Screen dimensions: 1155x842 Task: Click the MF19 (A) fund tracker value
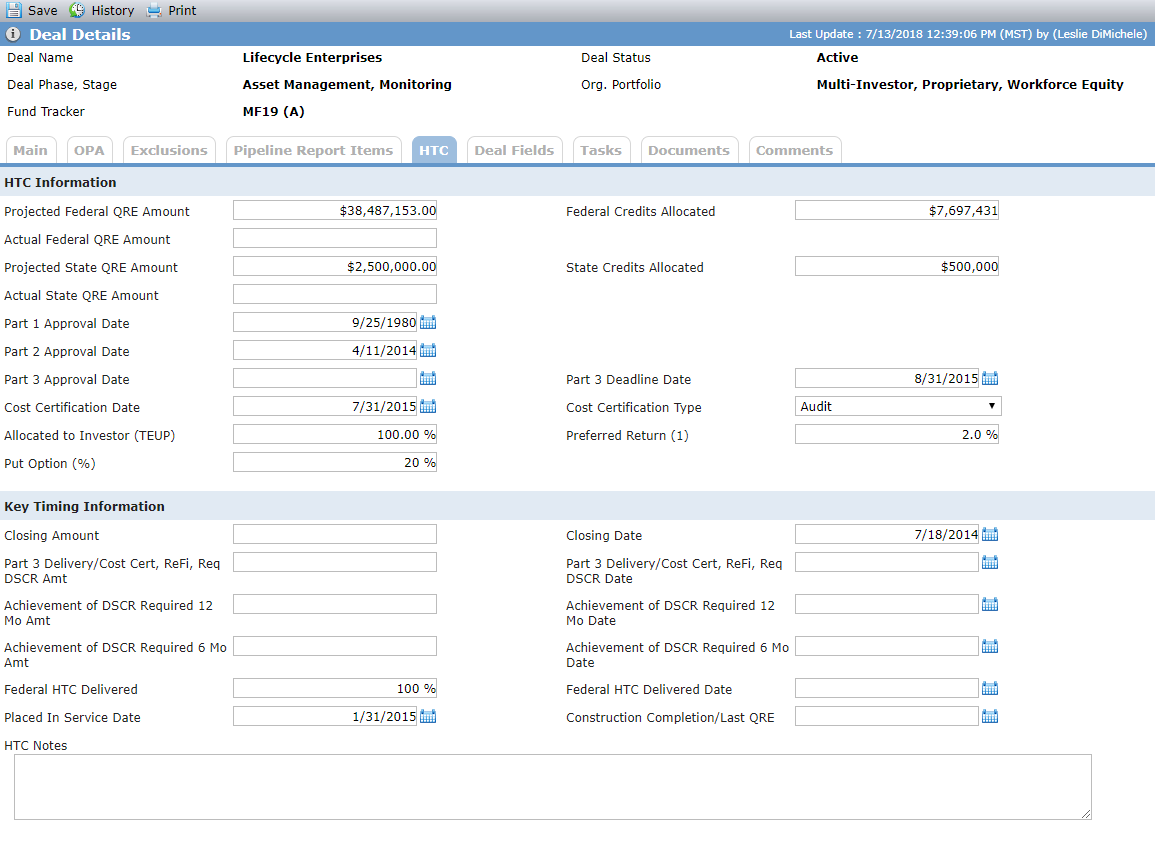[273, 112]
